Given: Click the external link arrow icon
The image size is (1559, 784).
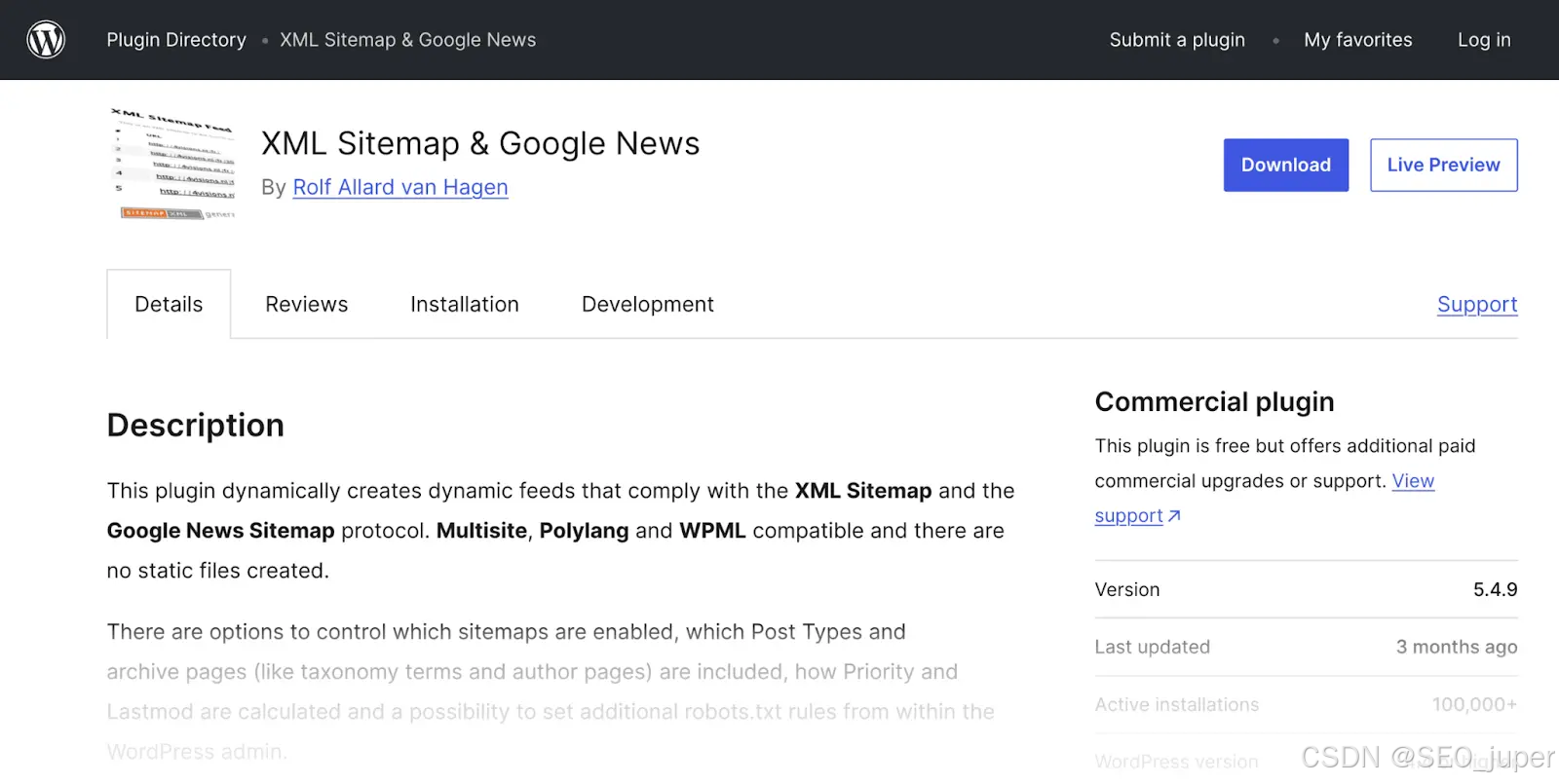Looking at the screenshot, I should (1174, 516).
